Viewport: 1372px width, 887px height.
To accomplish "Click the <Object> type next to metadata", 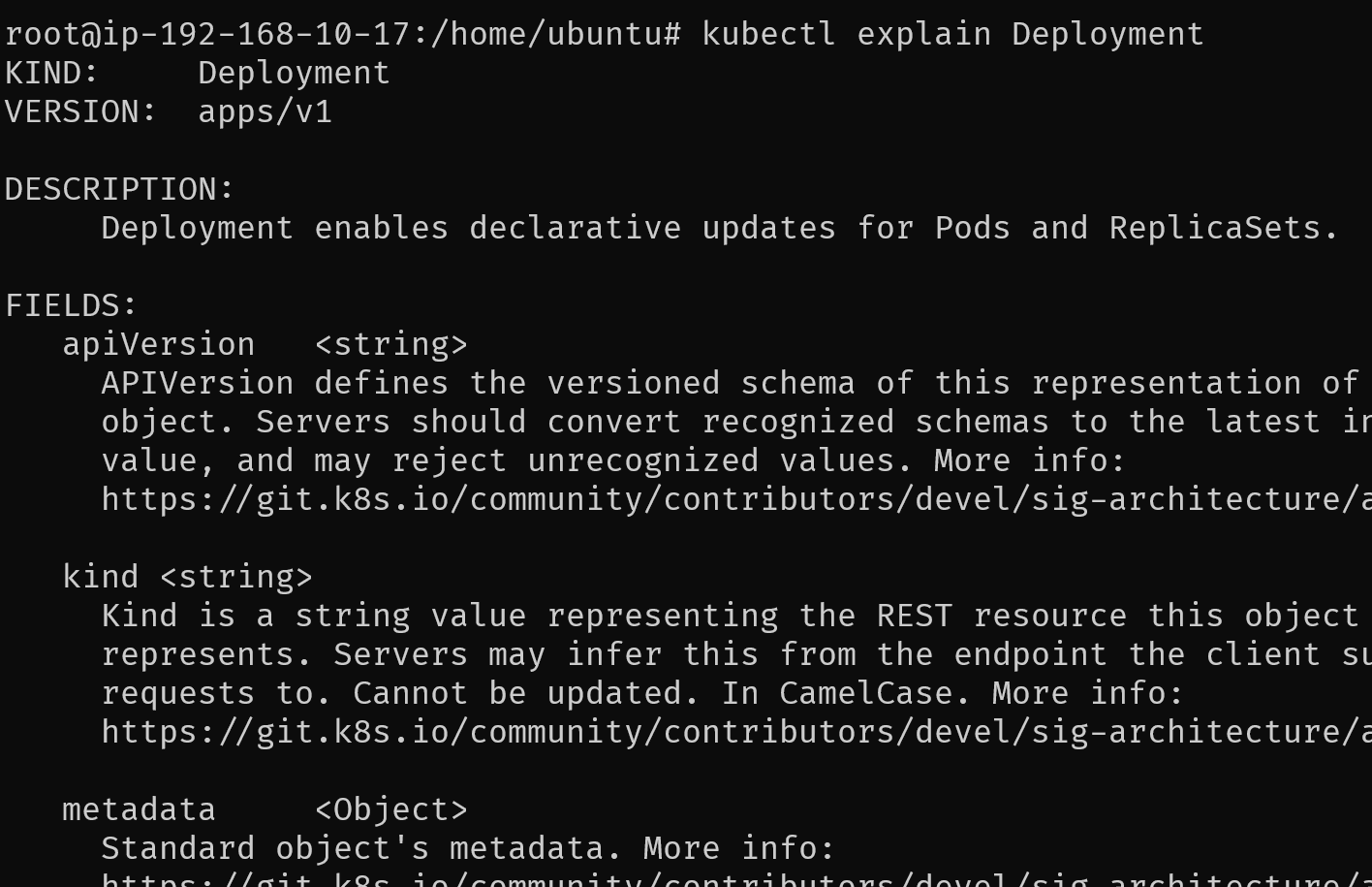I will (391, 809).
